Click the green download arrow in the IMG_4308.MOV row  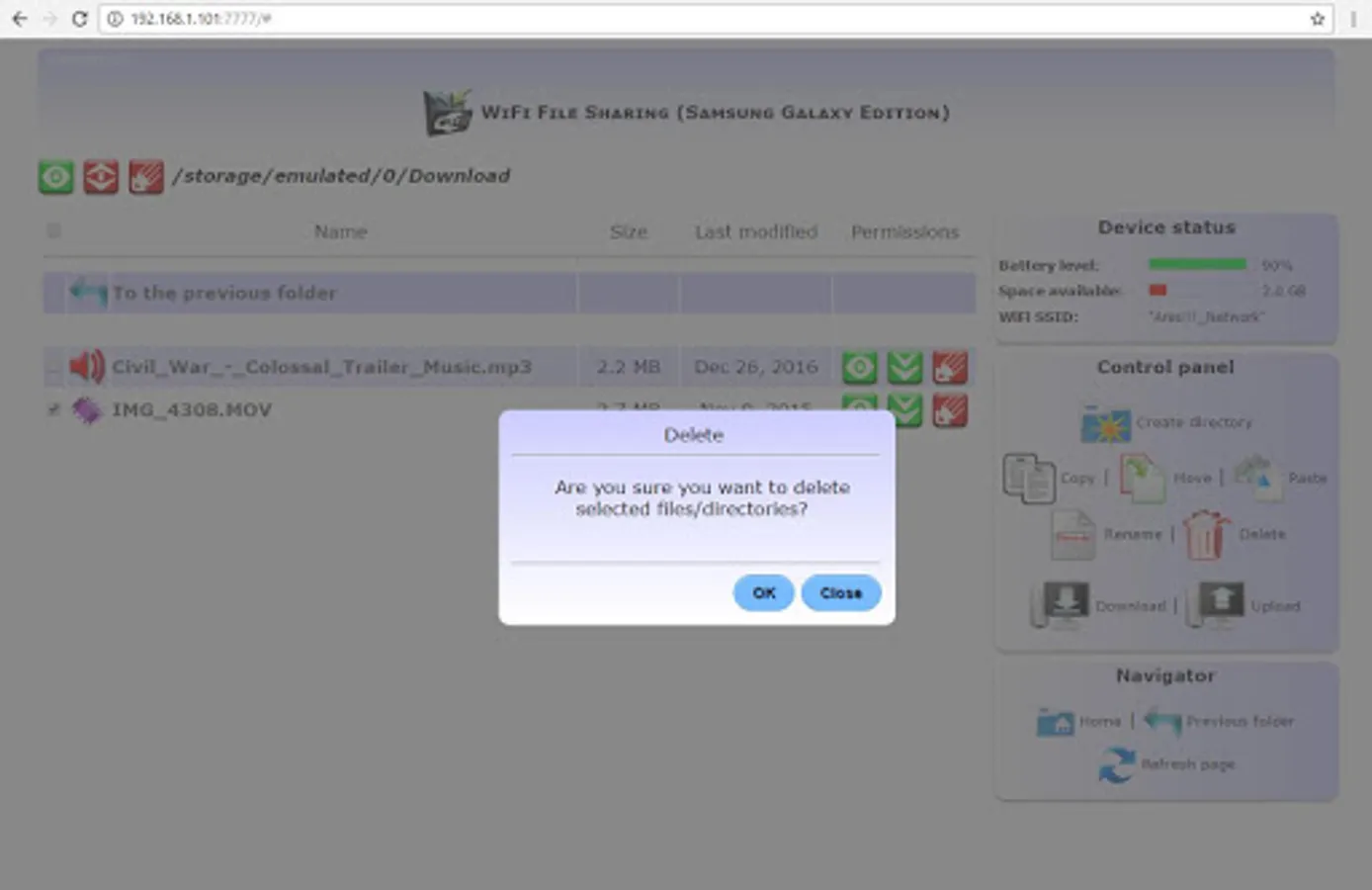tap(904, 411)
